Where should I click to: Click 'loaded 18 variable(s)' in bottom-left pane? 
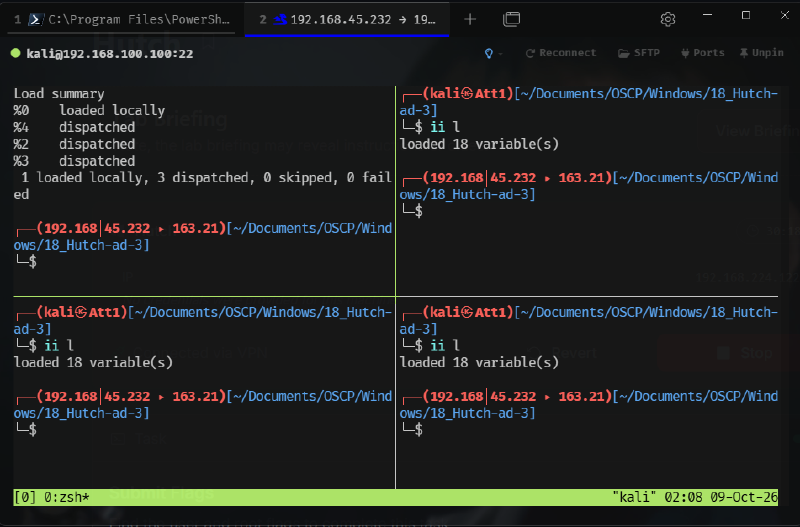[x=93, y=362]
